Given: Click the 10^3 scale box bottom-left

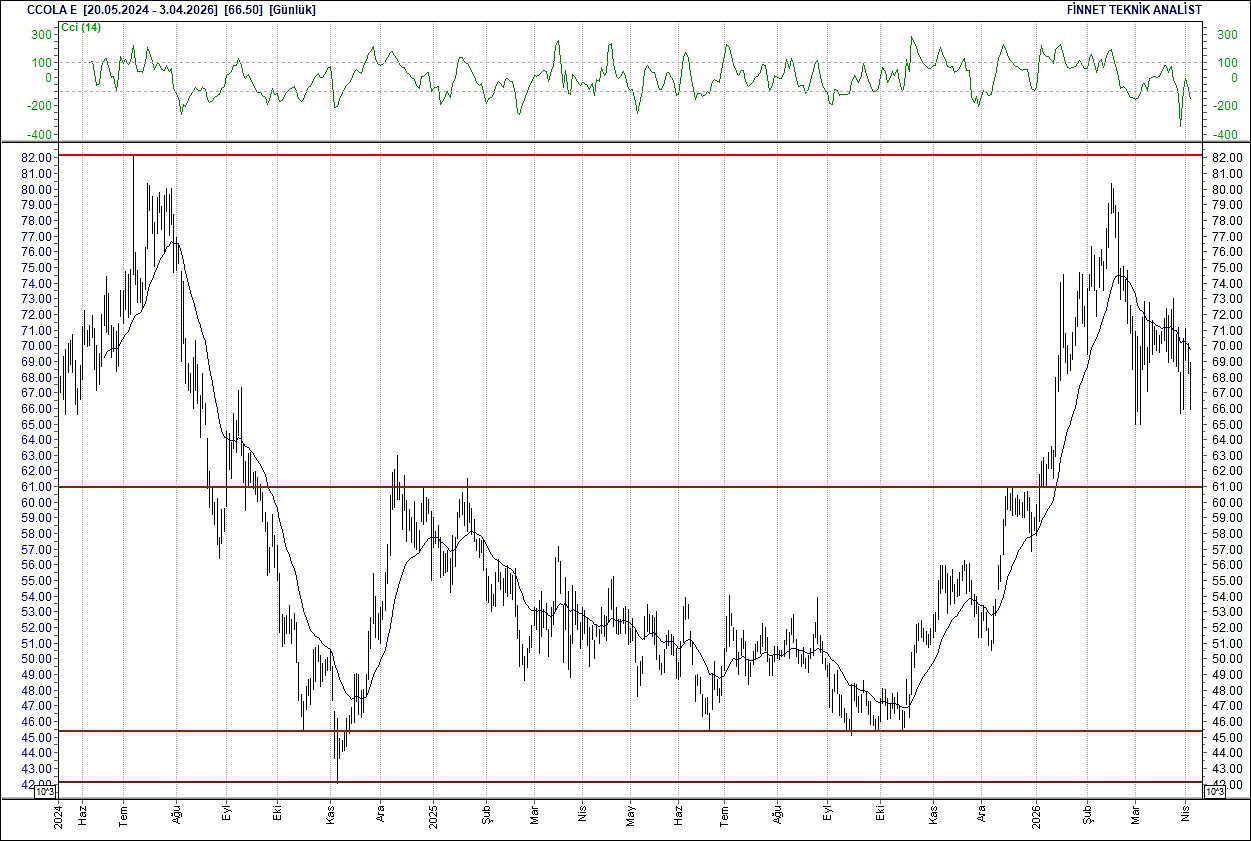Looking at the screenshot, I should point(44,791).
